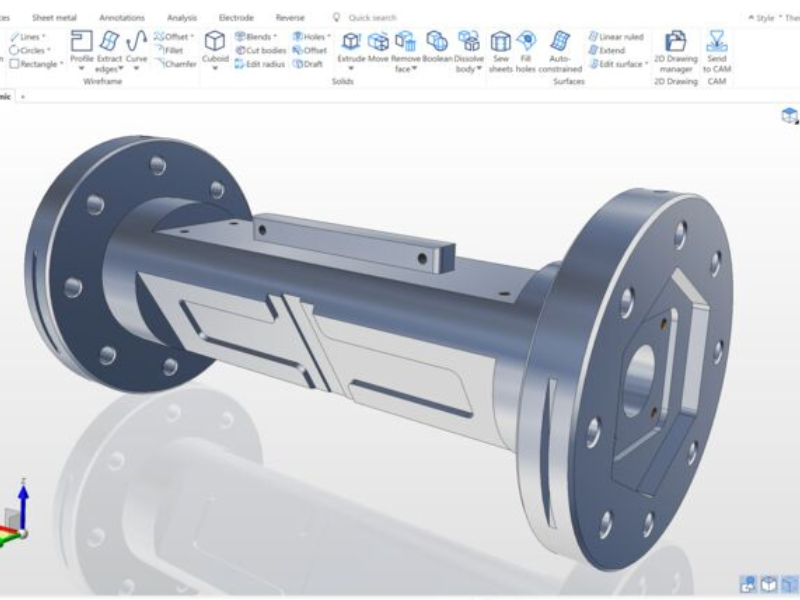Expand the Edit surface dropdown

click(620, 64)
